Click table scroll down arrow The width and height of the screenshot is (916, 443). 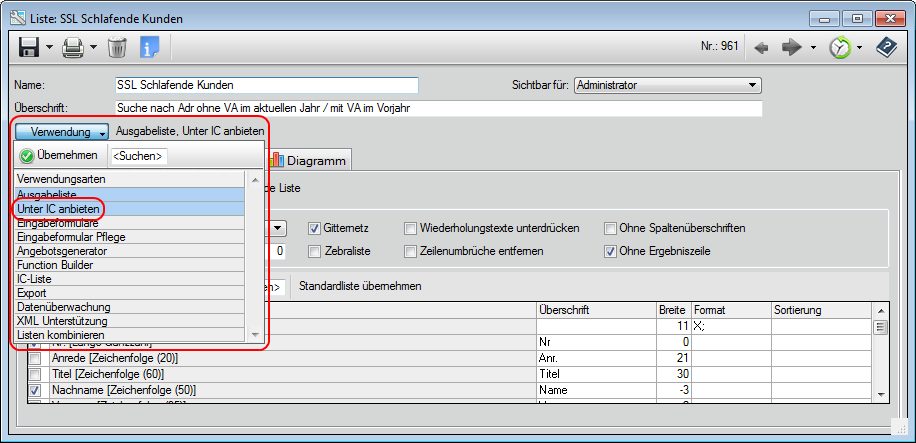pyautogui.click(x=881, y=395)
